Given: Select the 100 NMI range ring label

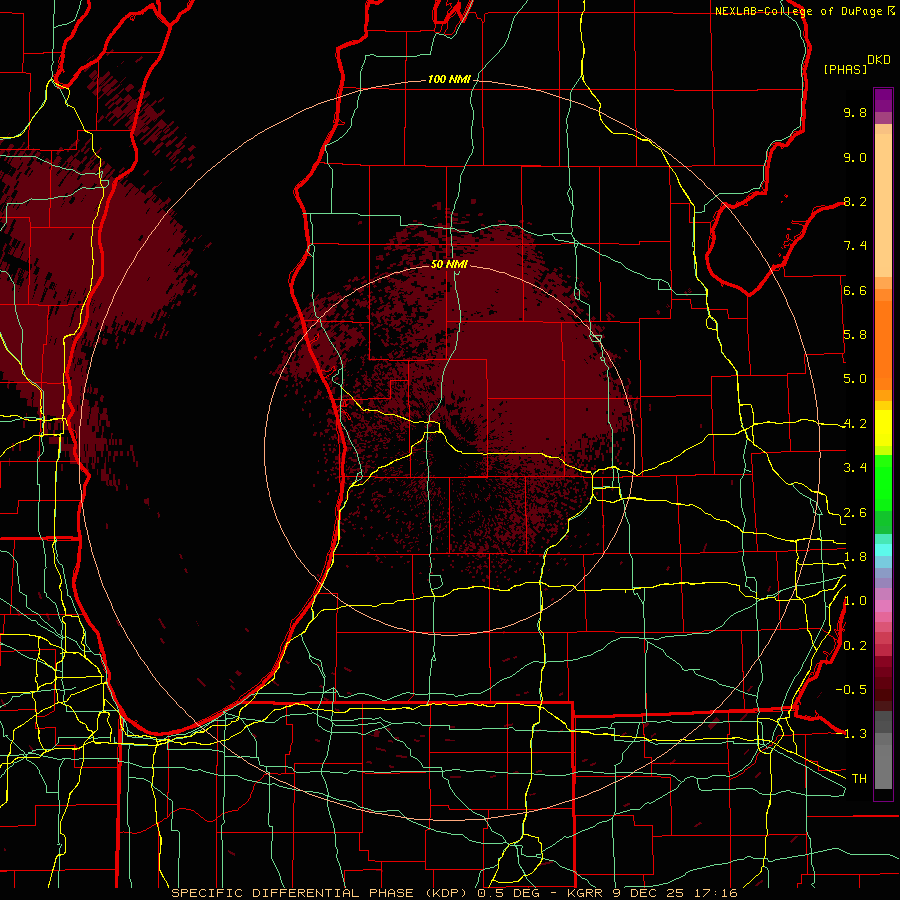Looking at the screenshot, I should point(449,79).
